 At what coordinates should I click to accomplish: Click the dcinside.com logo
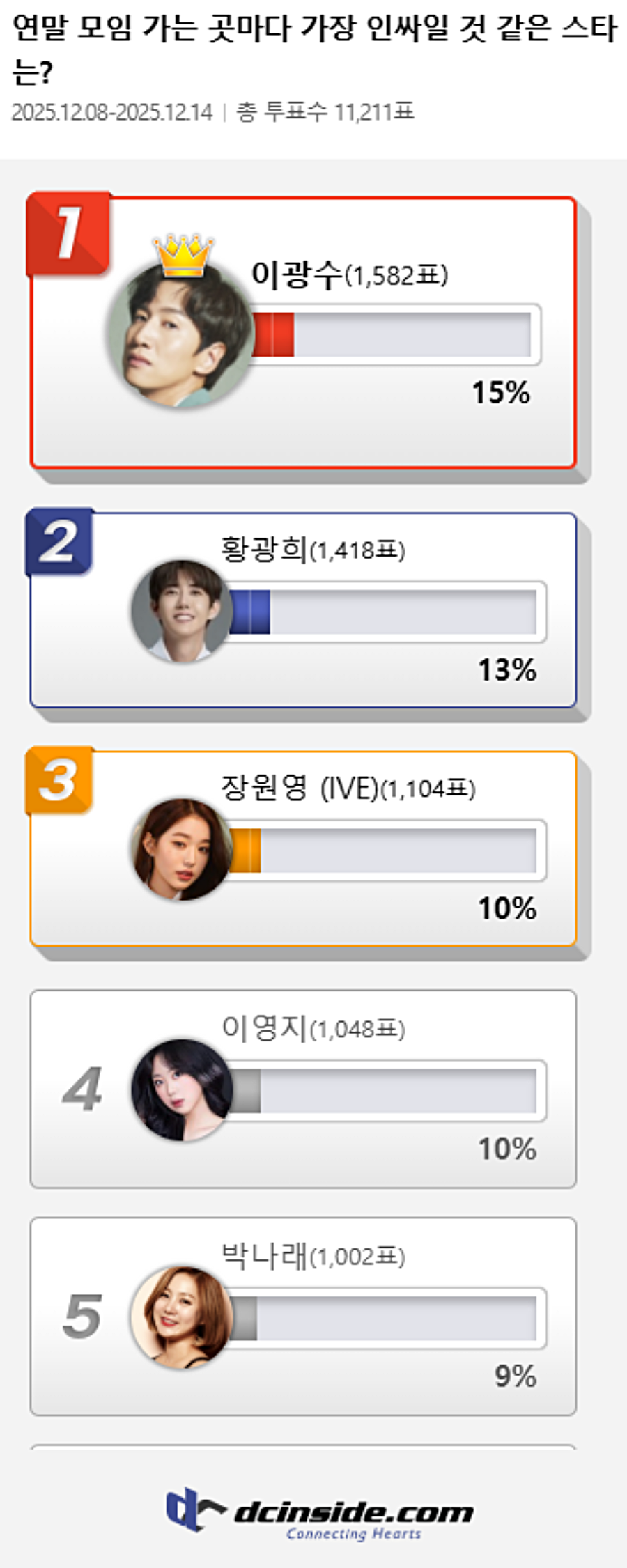[319, 1513]
